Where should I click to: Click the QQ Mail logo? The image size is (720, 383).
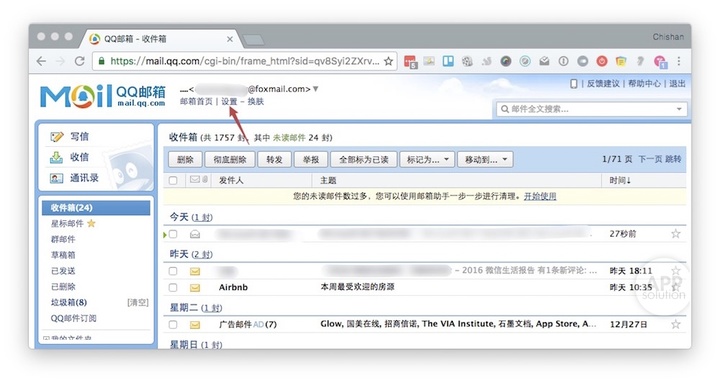click(x=103, y=96)
